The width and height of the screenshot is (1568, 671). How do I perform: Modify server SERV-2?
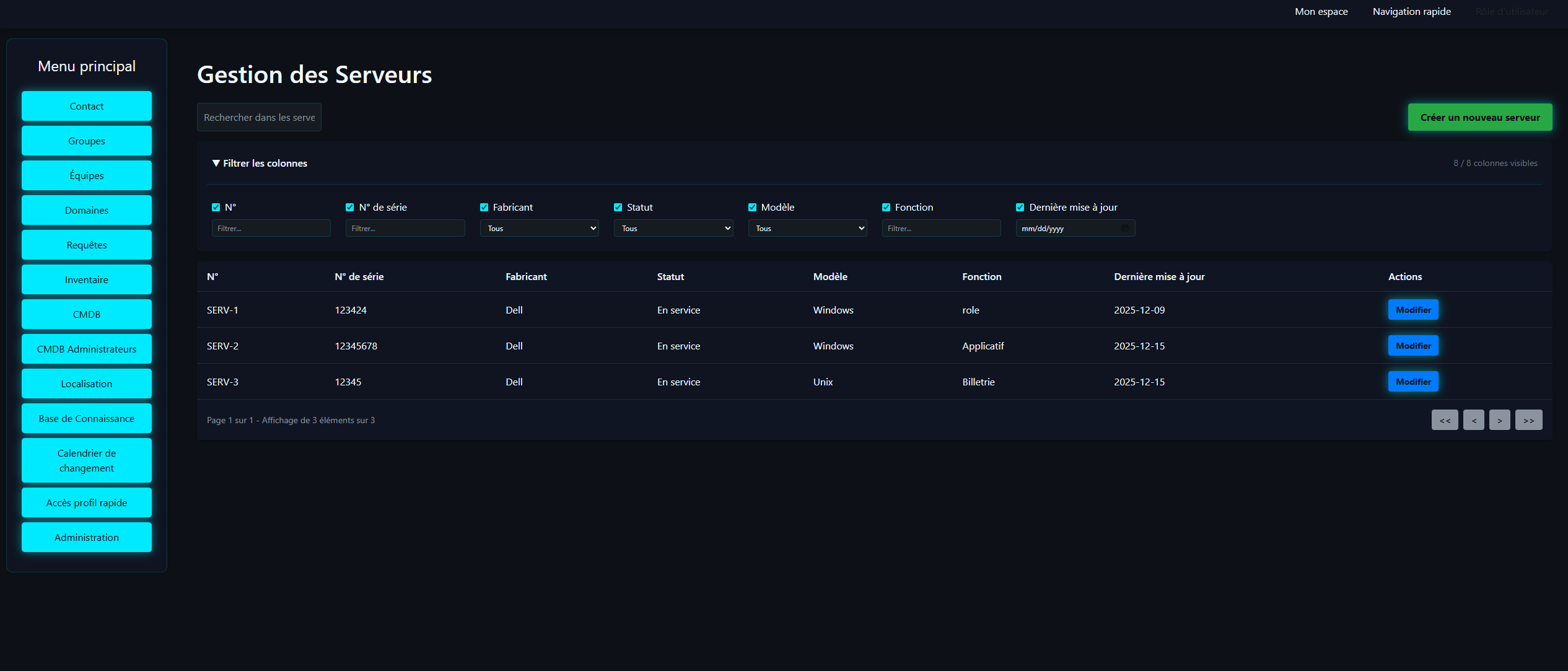(1413, 345)
